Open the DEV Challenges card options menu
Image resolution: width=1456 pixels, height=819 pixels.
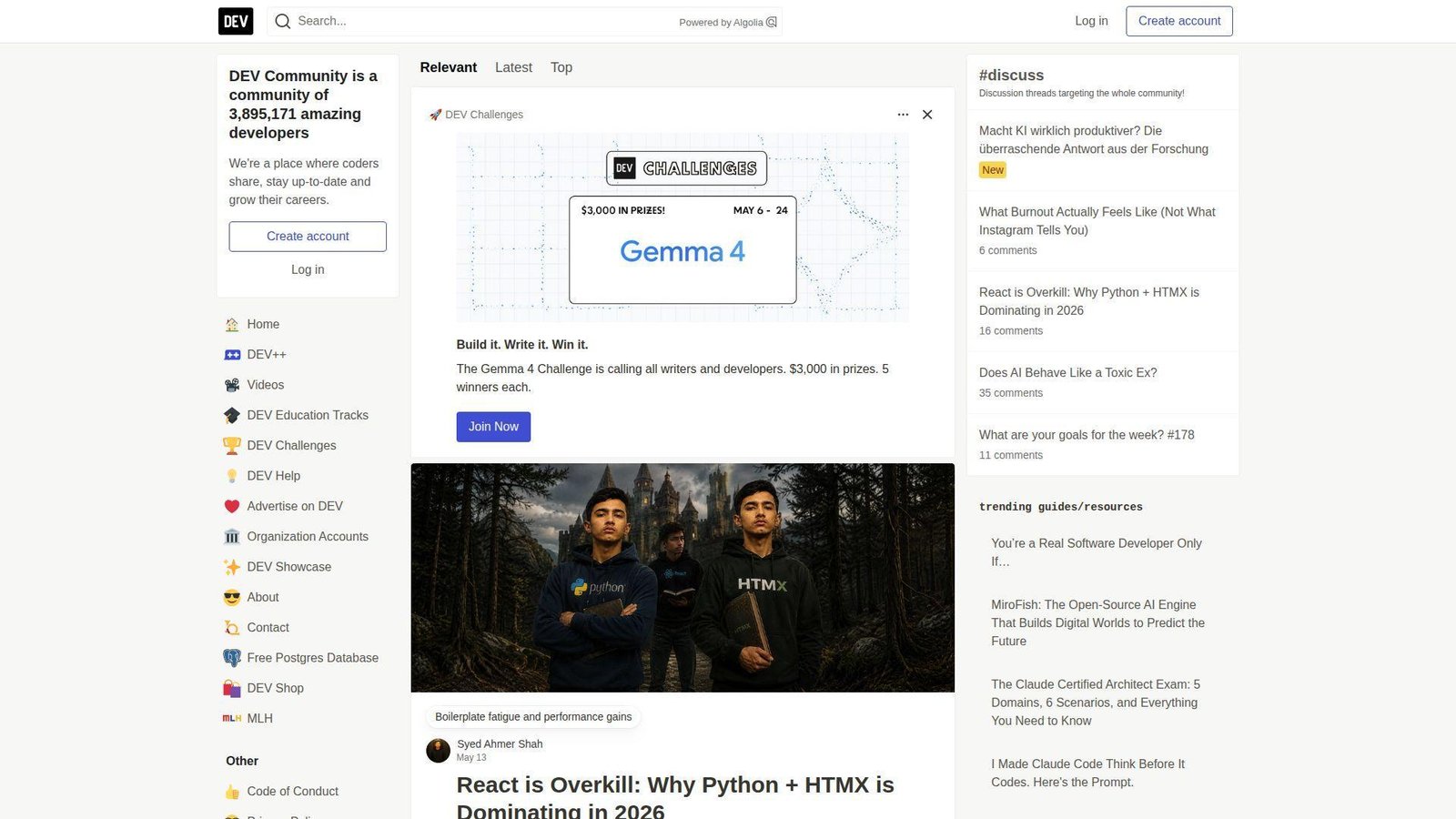[903, 115]
